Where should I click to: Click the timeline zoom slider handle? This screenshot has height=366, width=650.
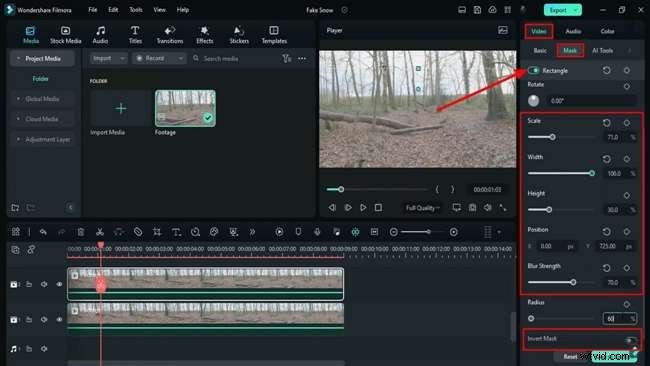pyautogui.click(x=428, y=232)
